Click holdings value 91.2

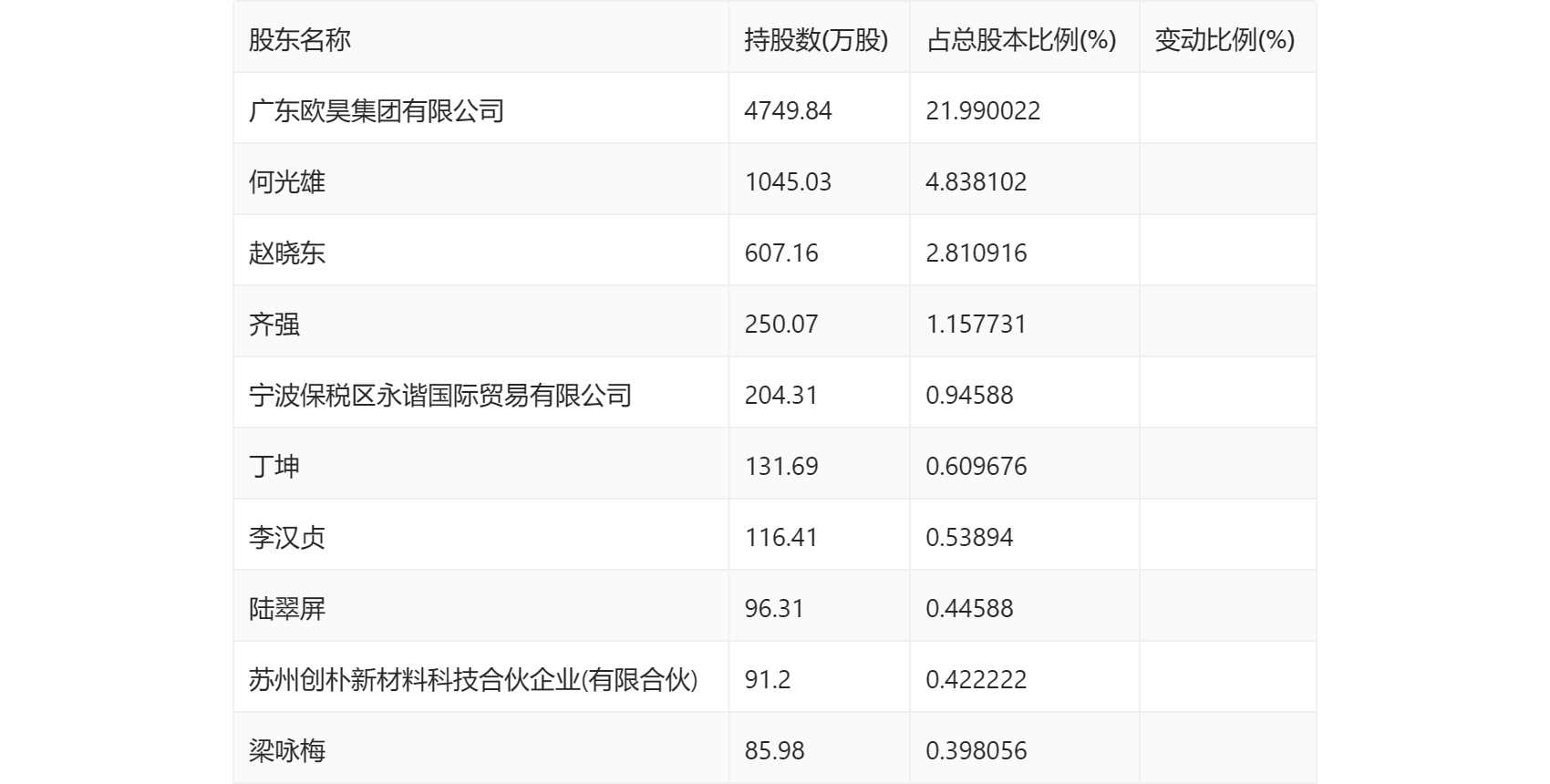pyautogui.click(x=768, y=680)
